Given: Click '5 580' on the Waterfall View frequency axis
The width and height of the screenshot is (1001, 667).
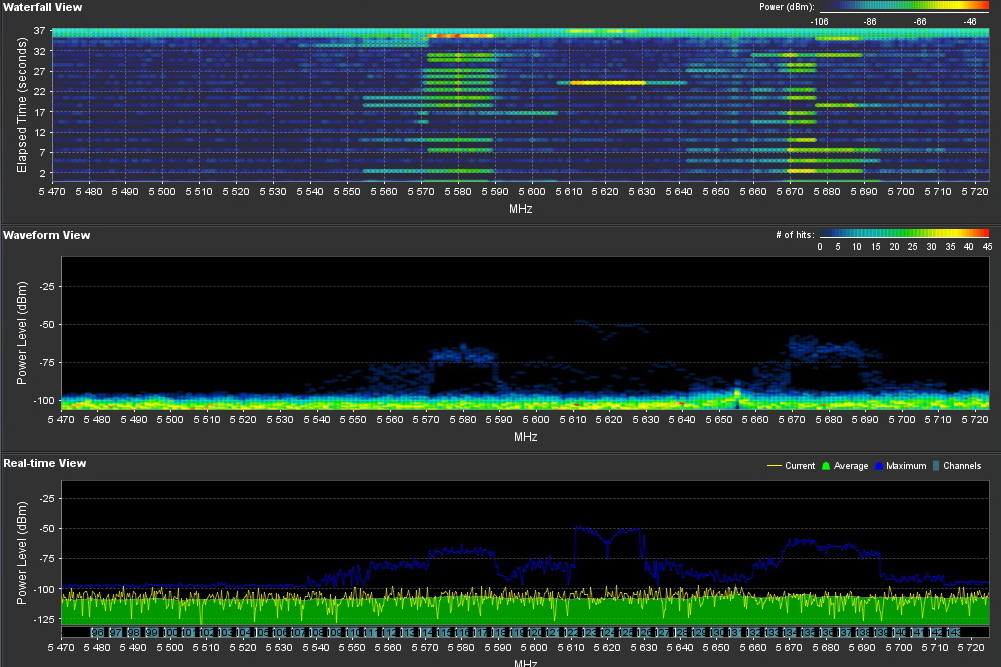Looking at the screenshot, I should click(x=458, y=191).
